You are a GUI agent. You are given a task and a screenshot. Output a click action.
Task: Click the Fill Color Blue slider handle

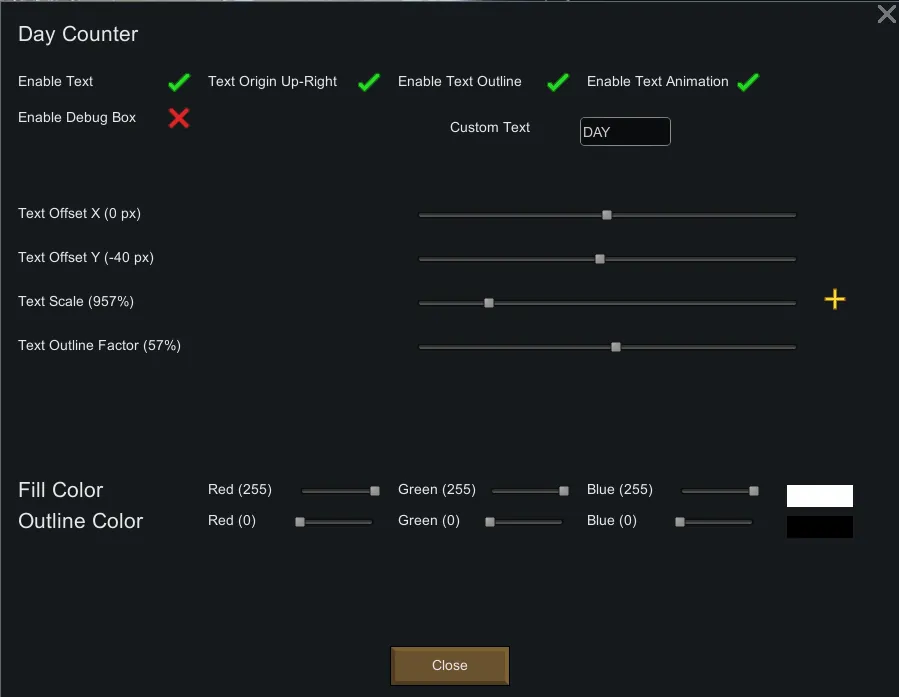tap(754, 491)
